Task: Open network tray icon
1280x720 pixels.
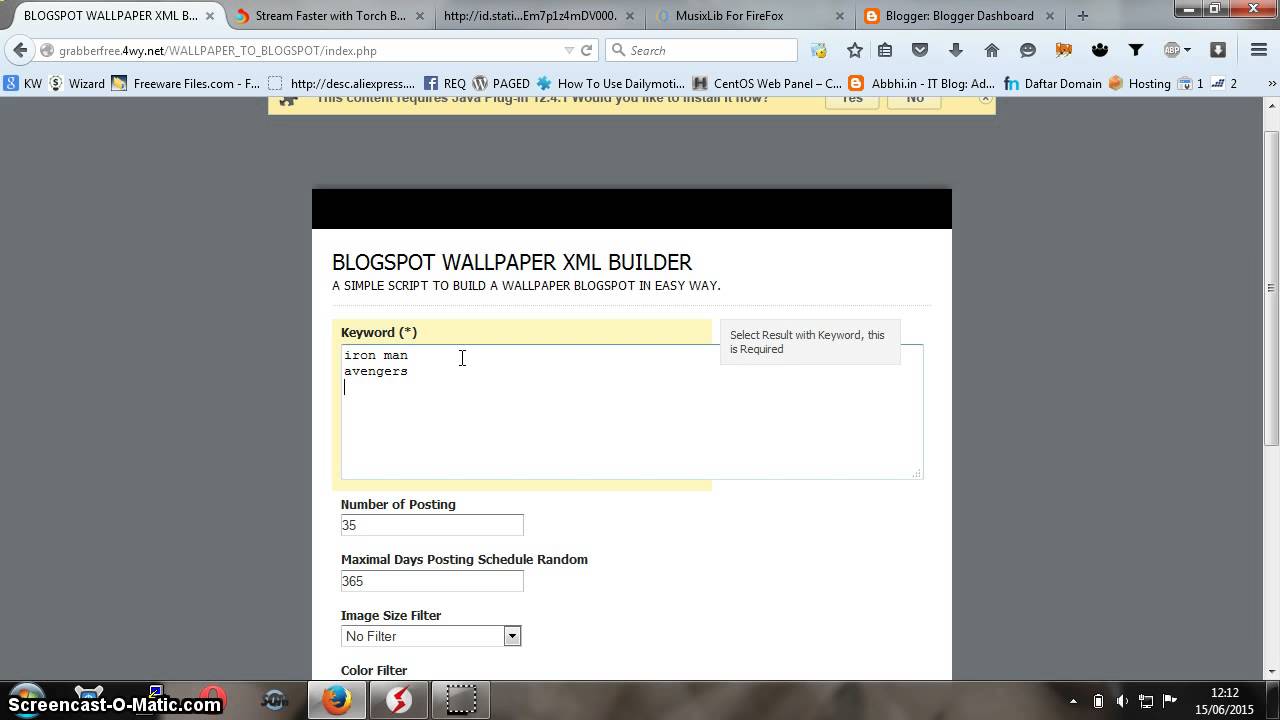Action: [x=1146, y=701]
